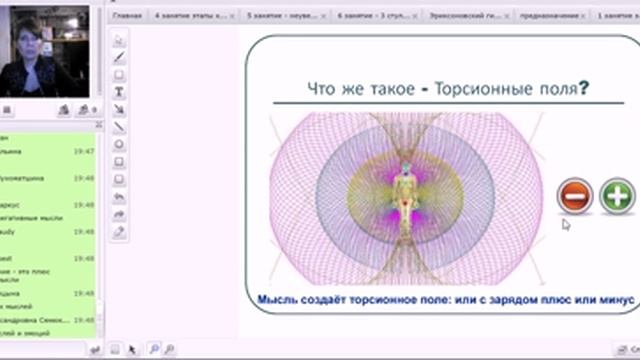Click the Redo arrow in the whiteboard toolbar
Screen dimensions: 640x360
click(x=119, y=215)
